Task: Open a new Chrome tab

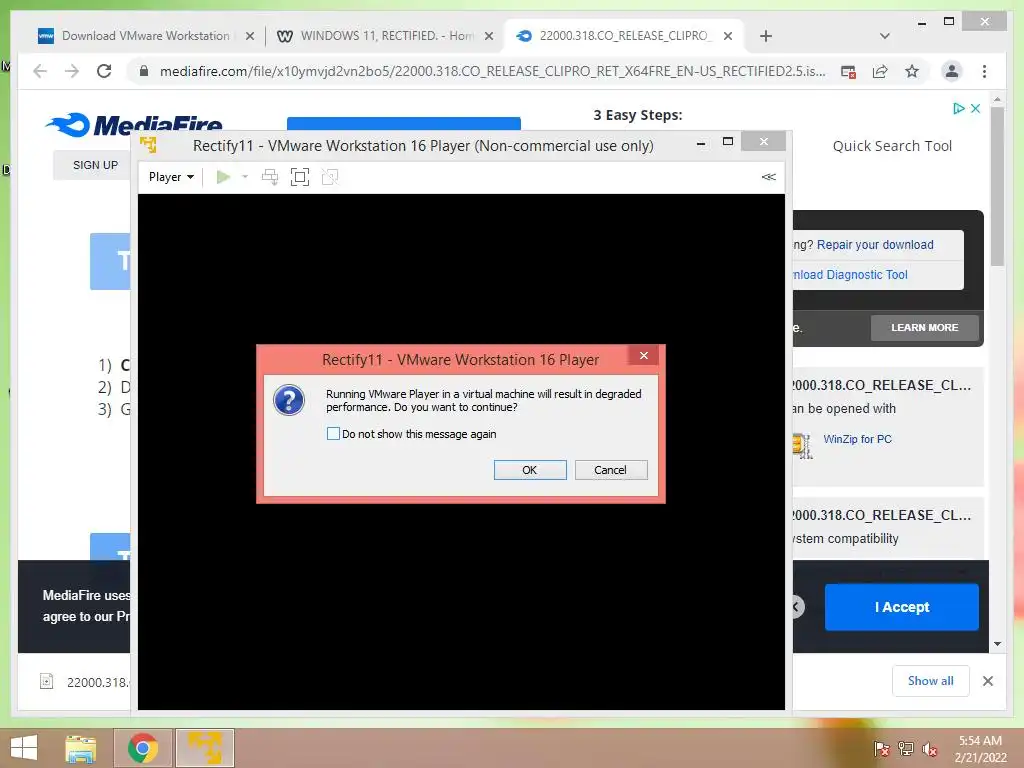Action: (x=766, y=36)
